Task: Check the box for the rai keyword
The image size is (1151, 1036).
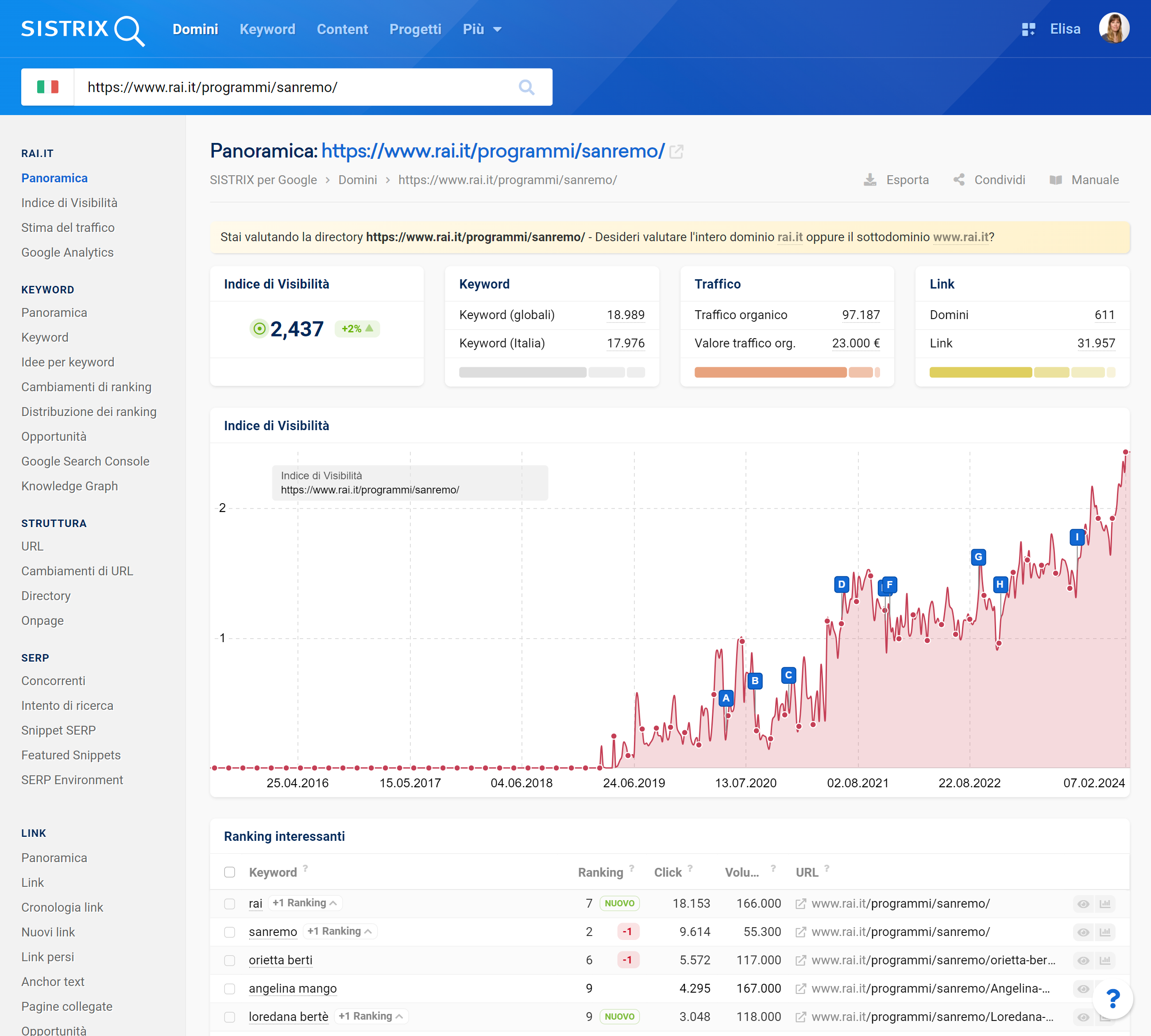Action: 229,904
